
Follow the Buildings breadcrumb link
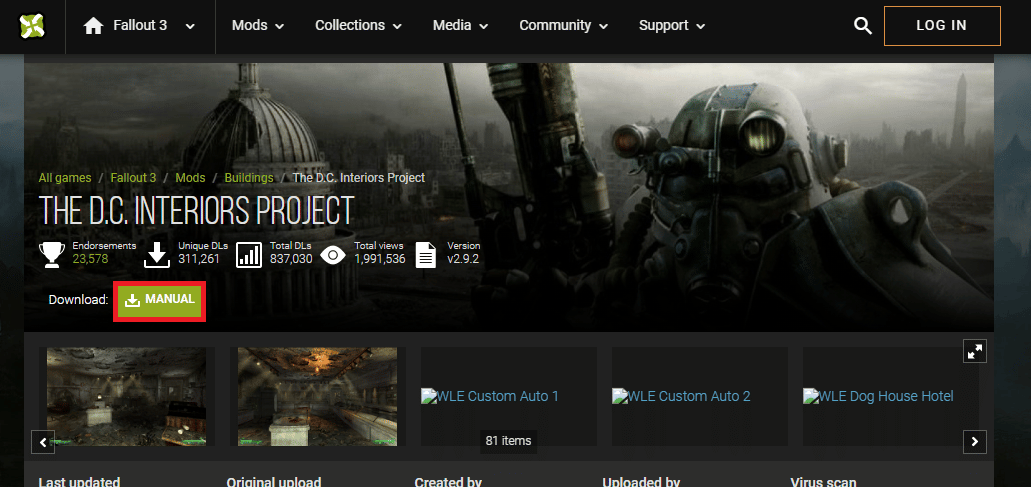coord(249,178)
